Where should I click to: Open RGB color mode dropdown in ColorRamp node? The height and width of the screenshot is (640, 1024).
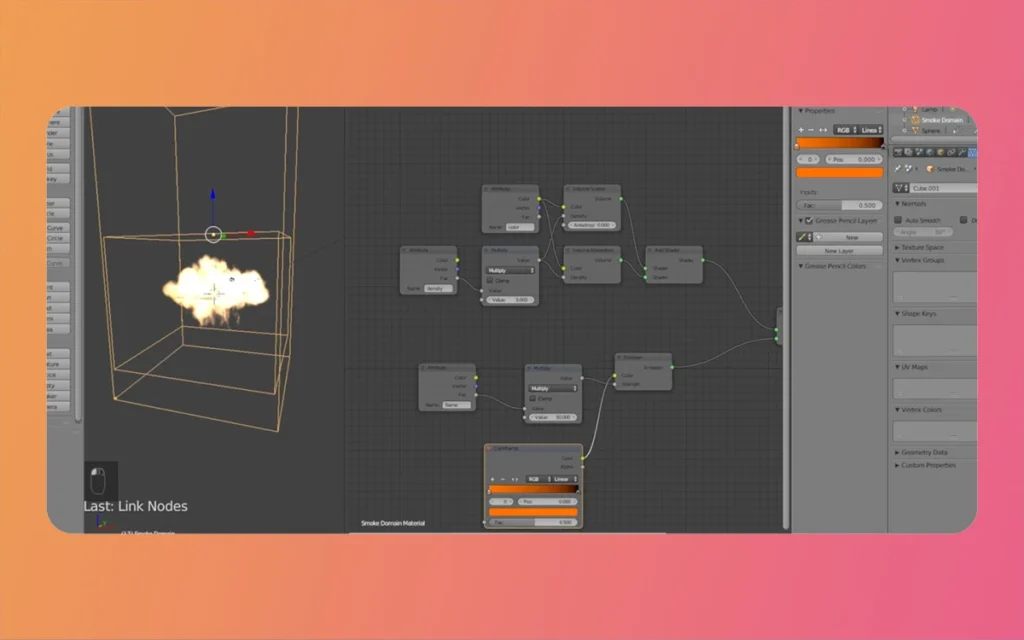[x=539, y=479]
